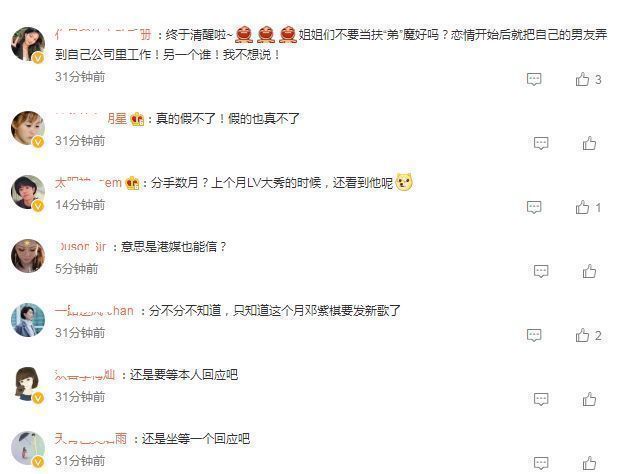The width and height of the screenshot is (624, 474).
Task: Reply to 还是要等本人回应吧 comment
Action: pyautogui.click(x=541, y=399)
